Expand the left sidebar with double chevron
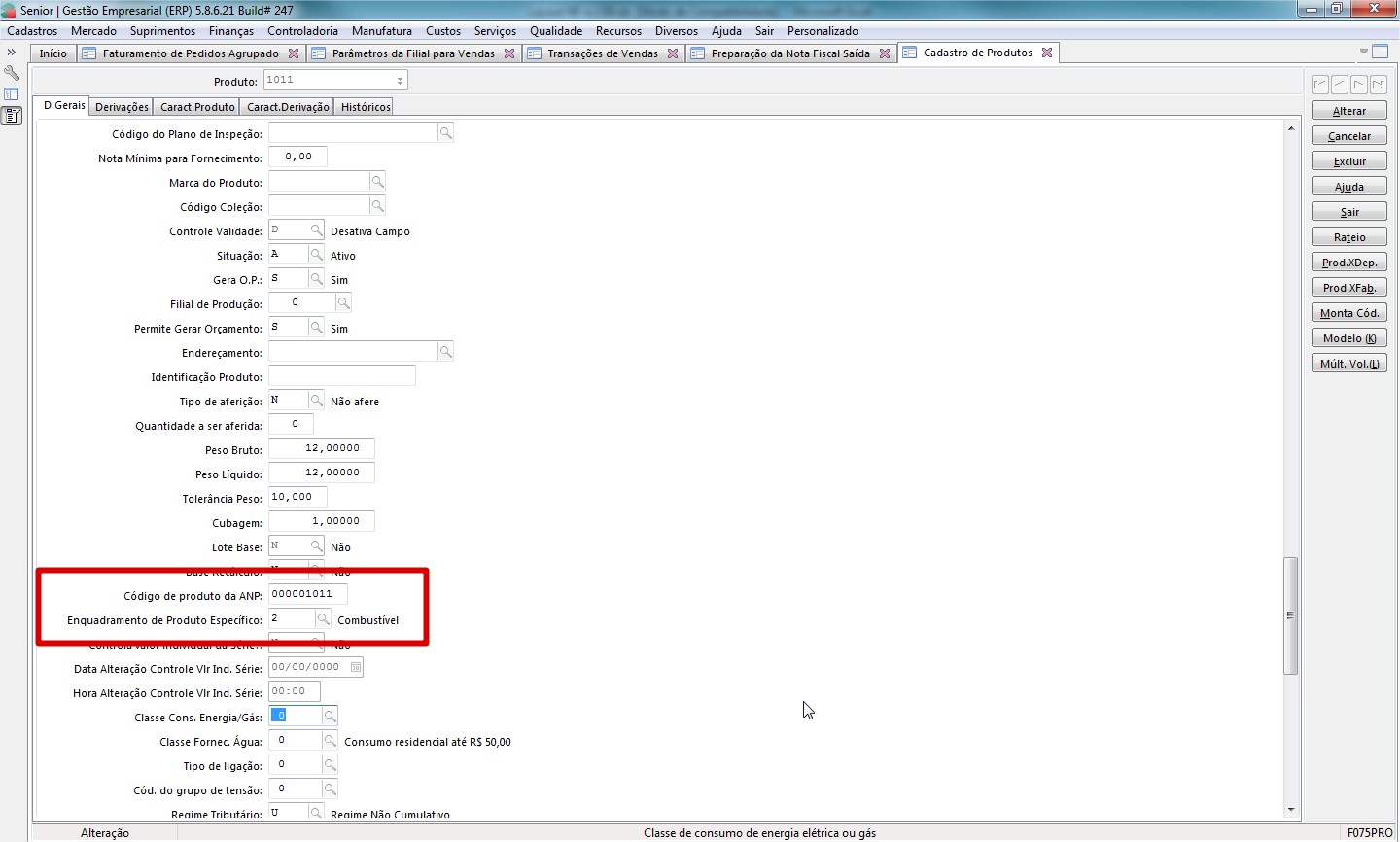Image resolution: width=1400 pixels, height=842 pixels. click(12, 53)
